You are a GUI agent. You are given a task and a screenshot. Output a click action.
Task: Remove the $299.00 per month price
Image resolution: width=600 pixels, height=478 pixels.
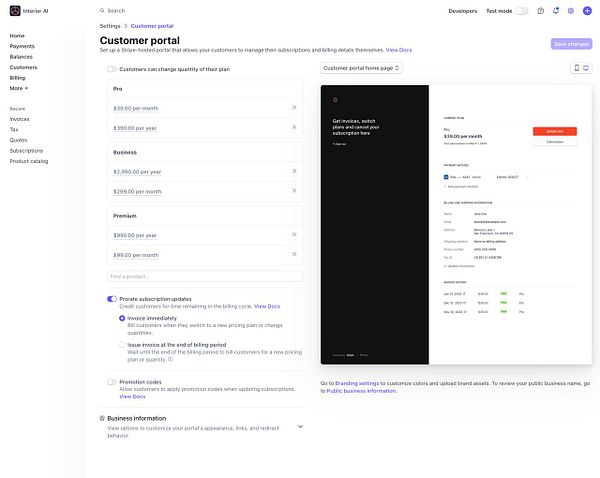click(x=294, y=191)
